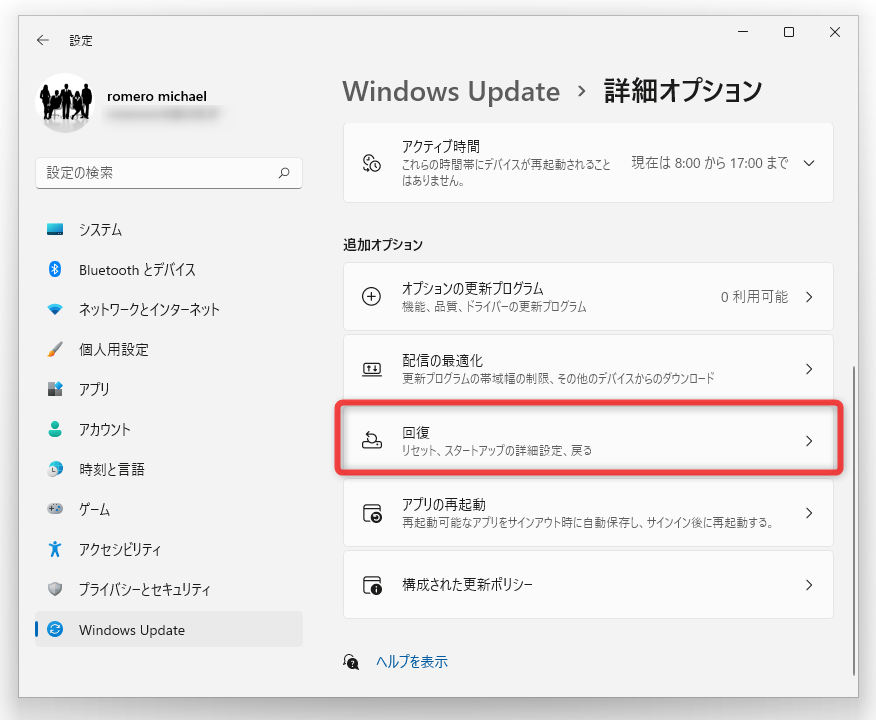Open the ヘルプを表示 link
876x720 pixels.
pyautogui.click(x=412, y=661)
